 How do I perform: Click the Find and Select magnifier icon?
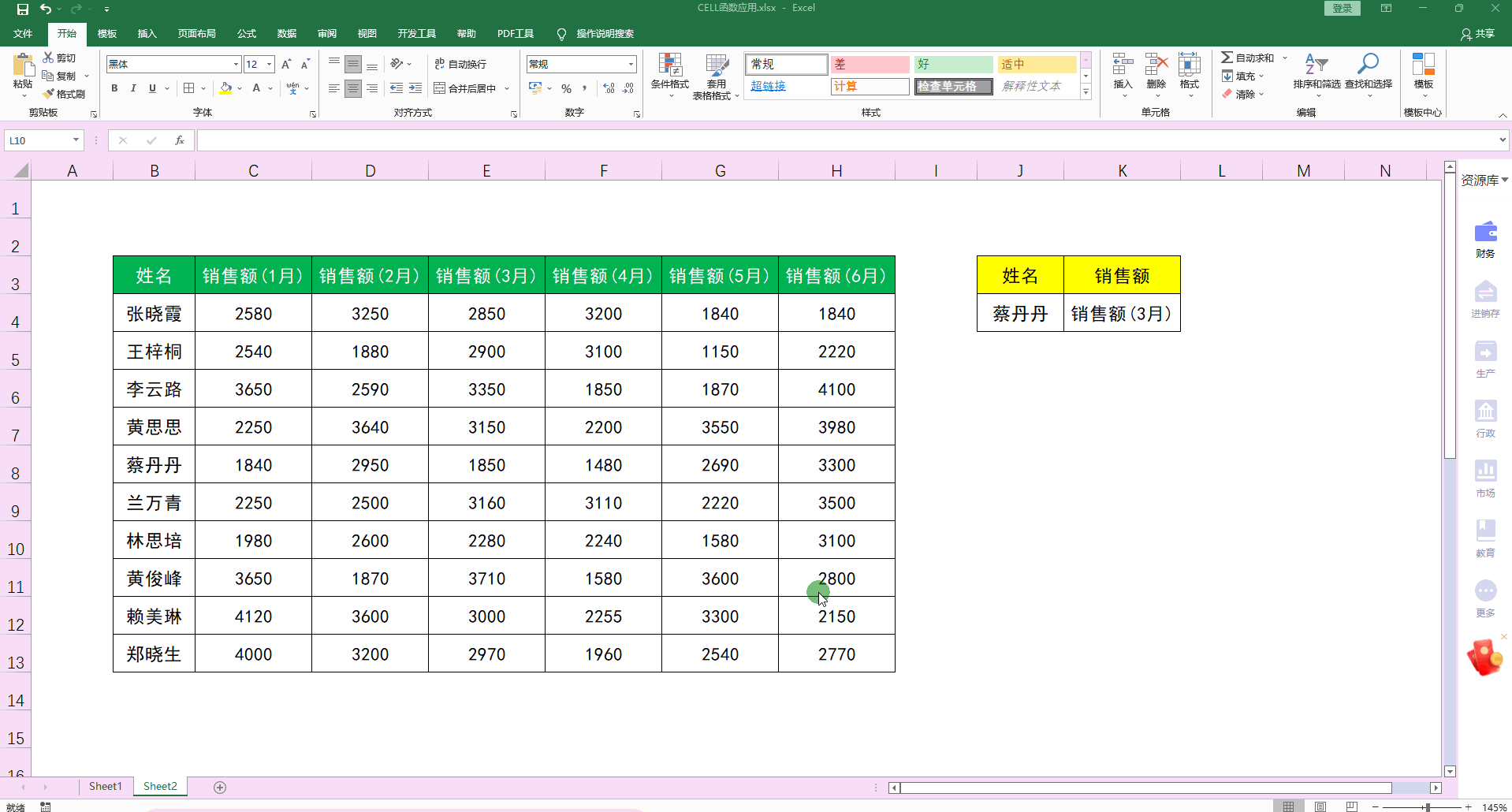click(x=1369, y=64)
